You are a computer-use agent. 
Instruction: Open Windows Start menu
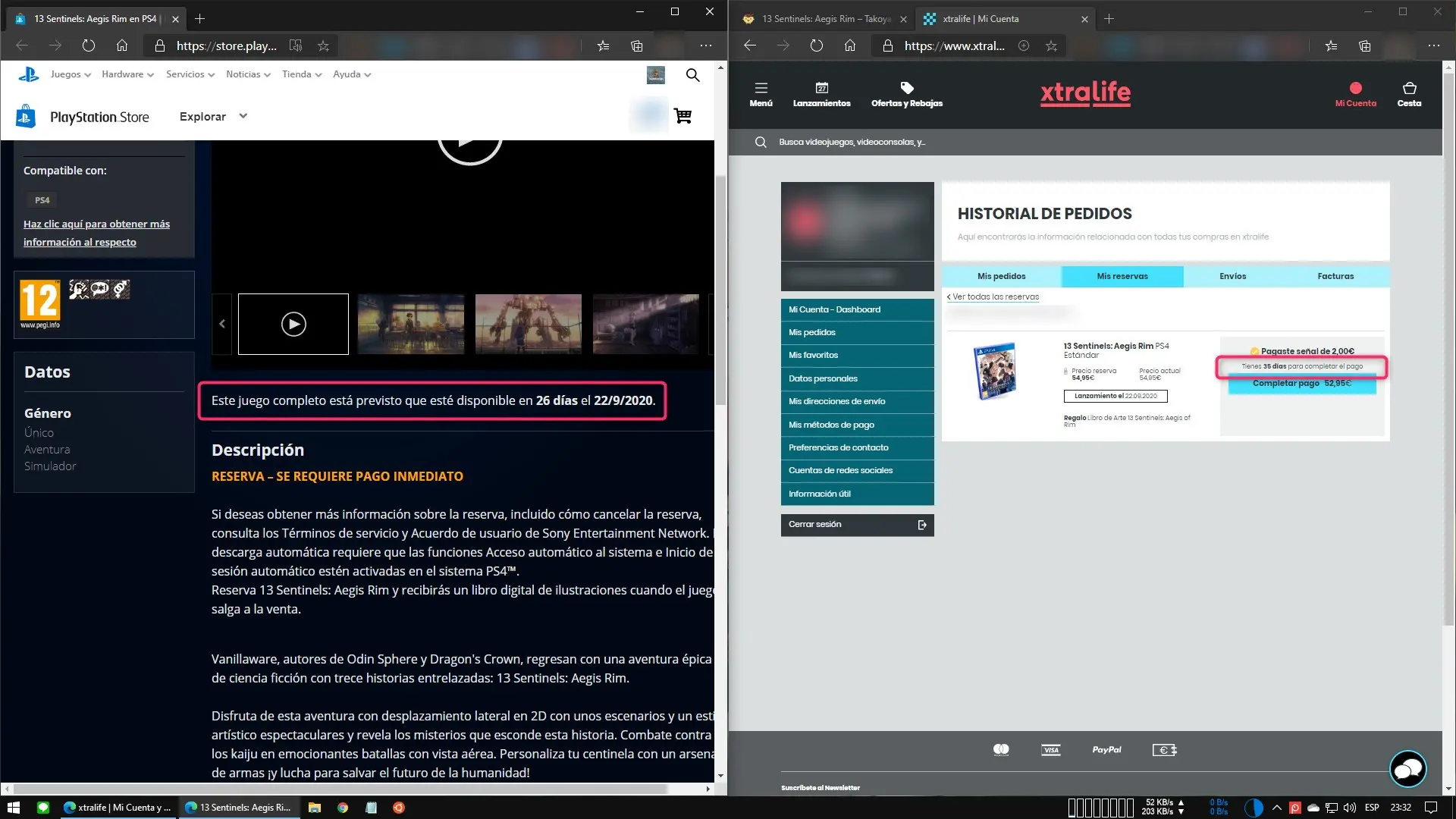click(x=13, y=808)
